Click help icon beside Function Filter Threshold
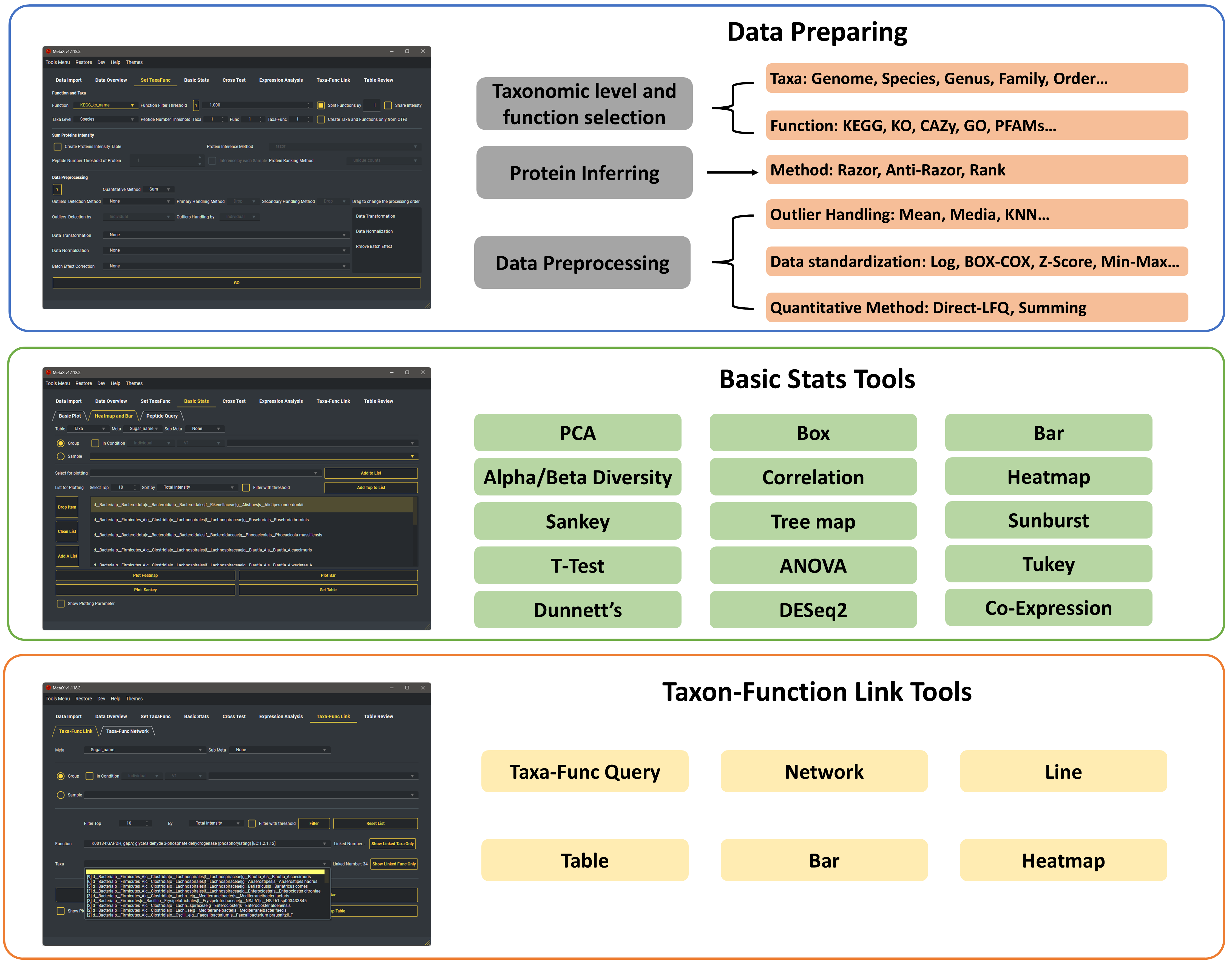1232x966 pixels. point(196,105)
